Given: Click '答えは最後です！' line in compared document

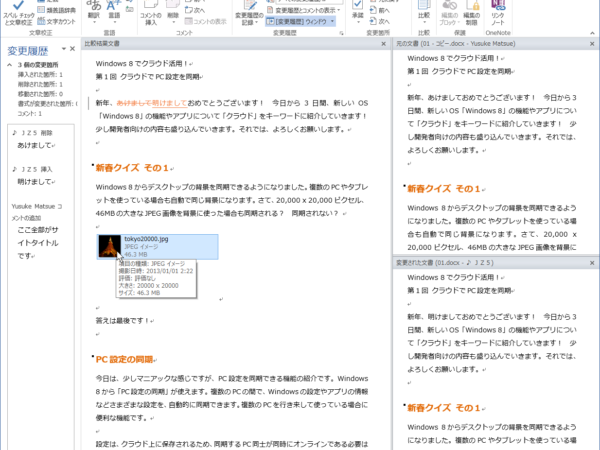Looking at the screenshot, I should [122, 321].
